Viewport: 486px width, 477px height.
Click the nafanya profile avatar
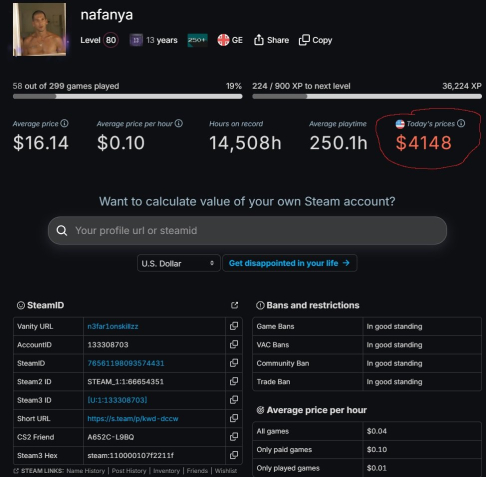[x=39, y=29]
